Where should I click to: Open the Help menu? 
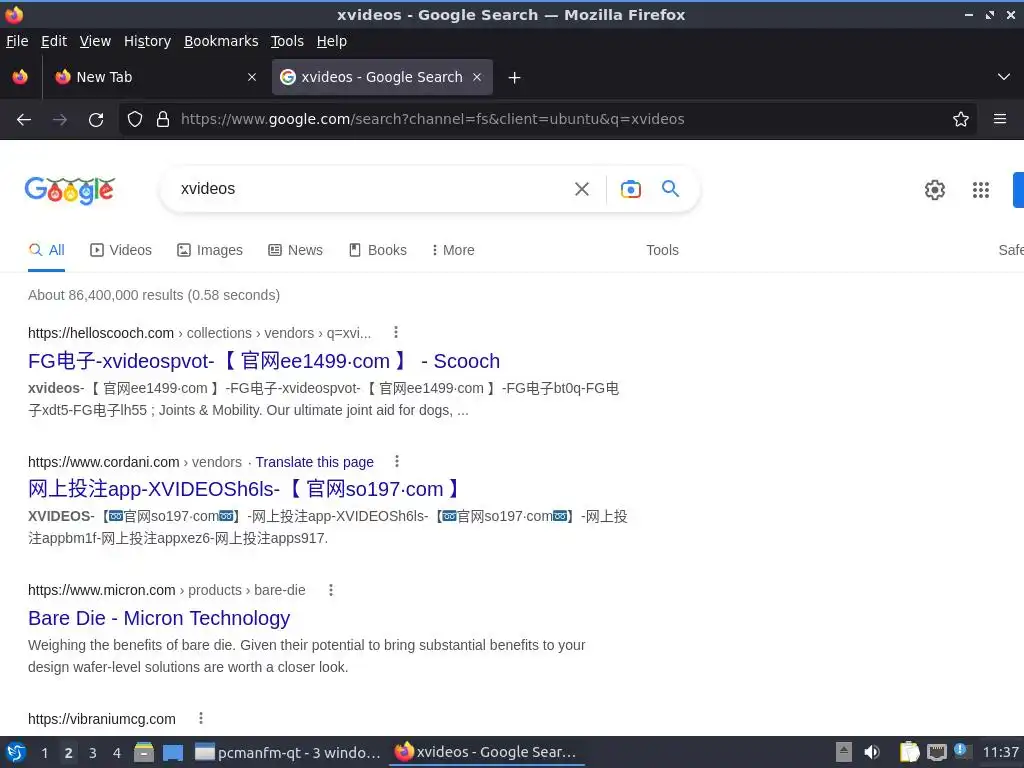(332, 41)
